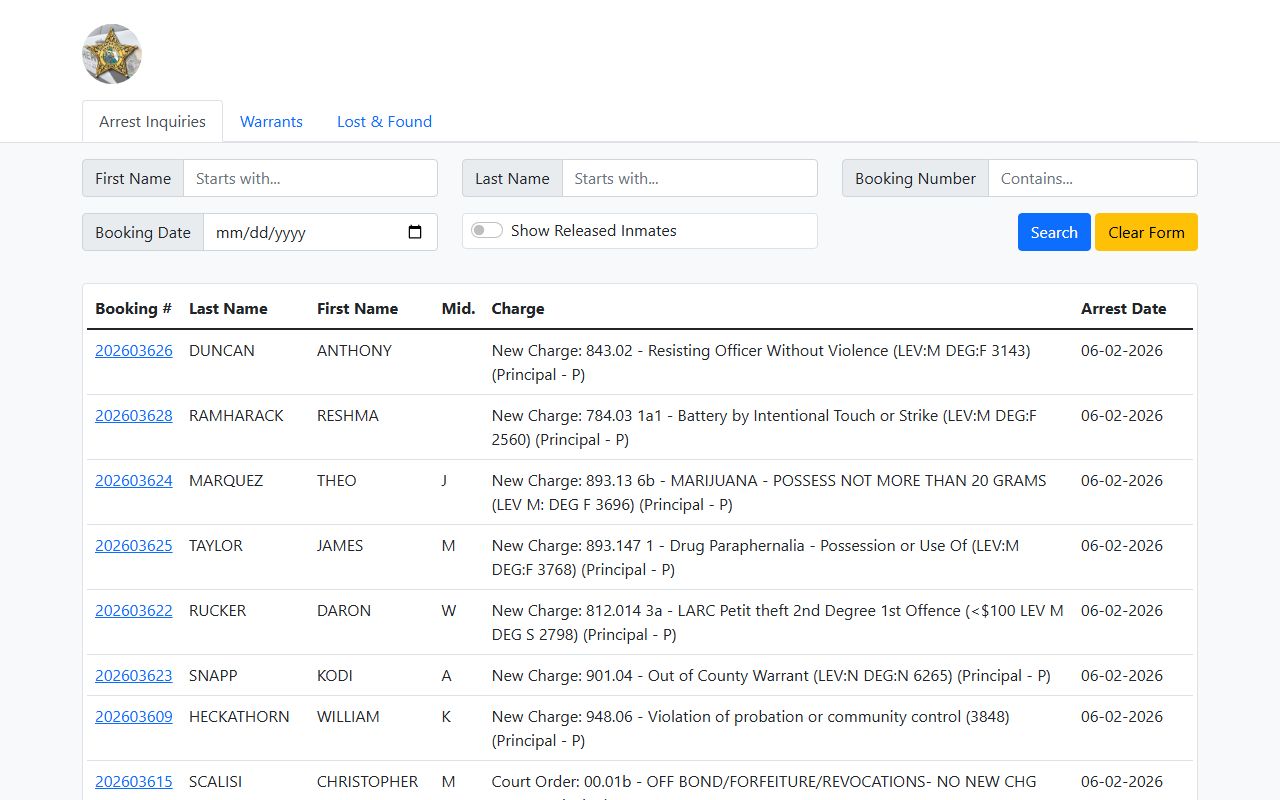Open booking 202603623 for Snapp
This screenshot has width=1280, height=800.
[x=134, y=675]
